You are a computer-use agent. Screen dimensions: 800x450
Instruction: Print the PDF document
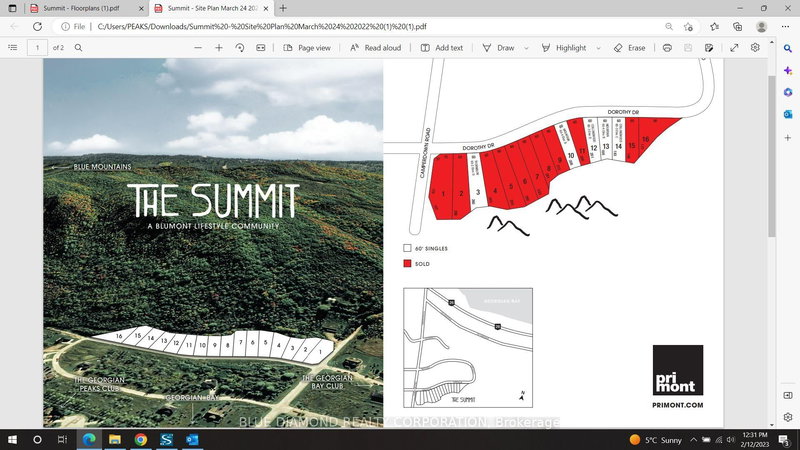(667, 47)
